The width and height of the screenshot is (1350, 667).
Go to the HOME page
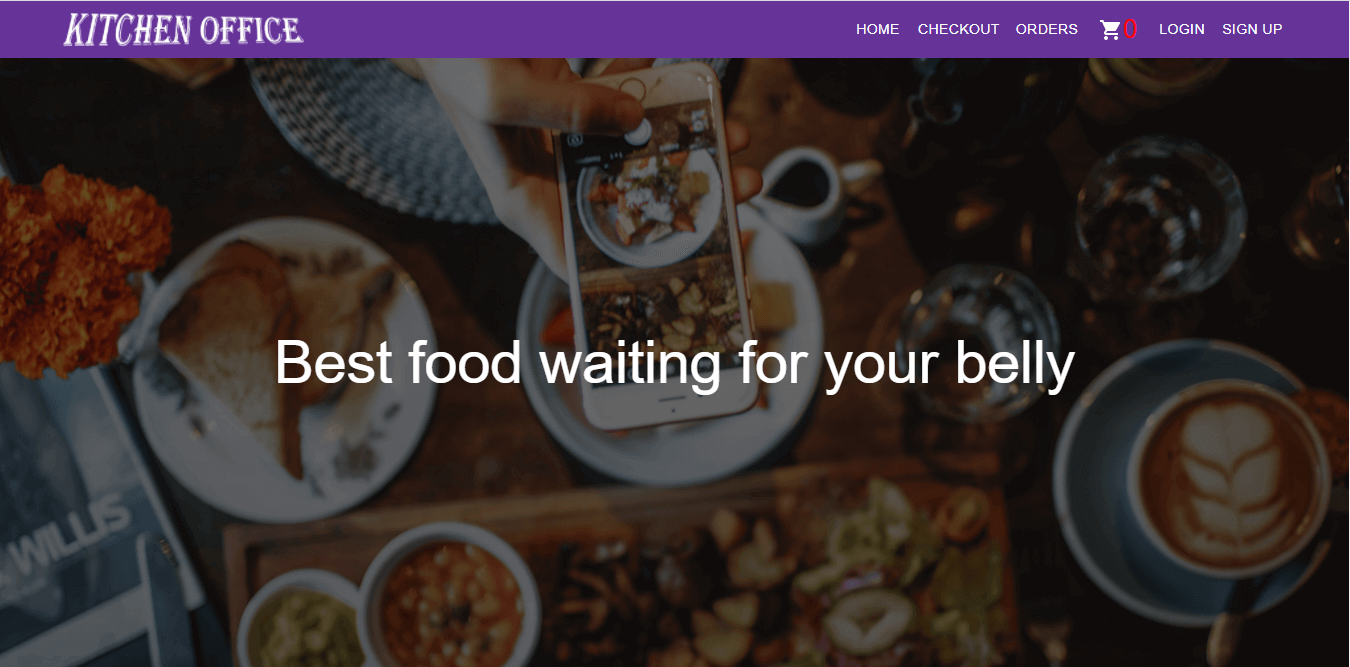pos(877,29)
